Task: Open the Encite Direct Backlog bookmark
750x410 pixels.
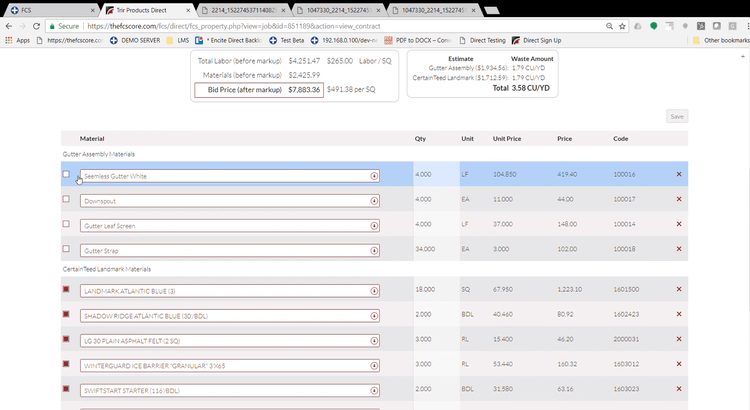Action: [x=229, y=40]
